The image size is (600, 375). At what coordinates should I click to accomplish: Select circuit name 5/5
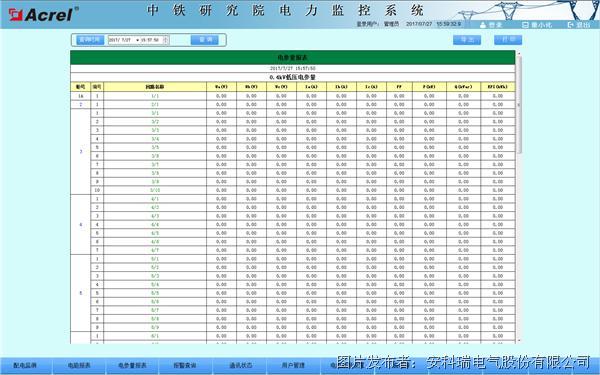coord(155,293)
